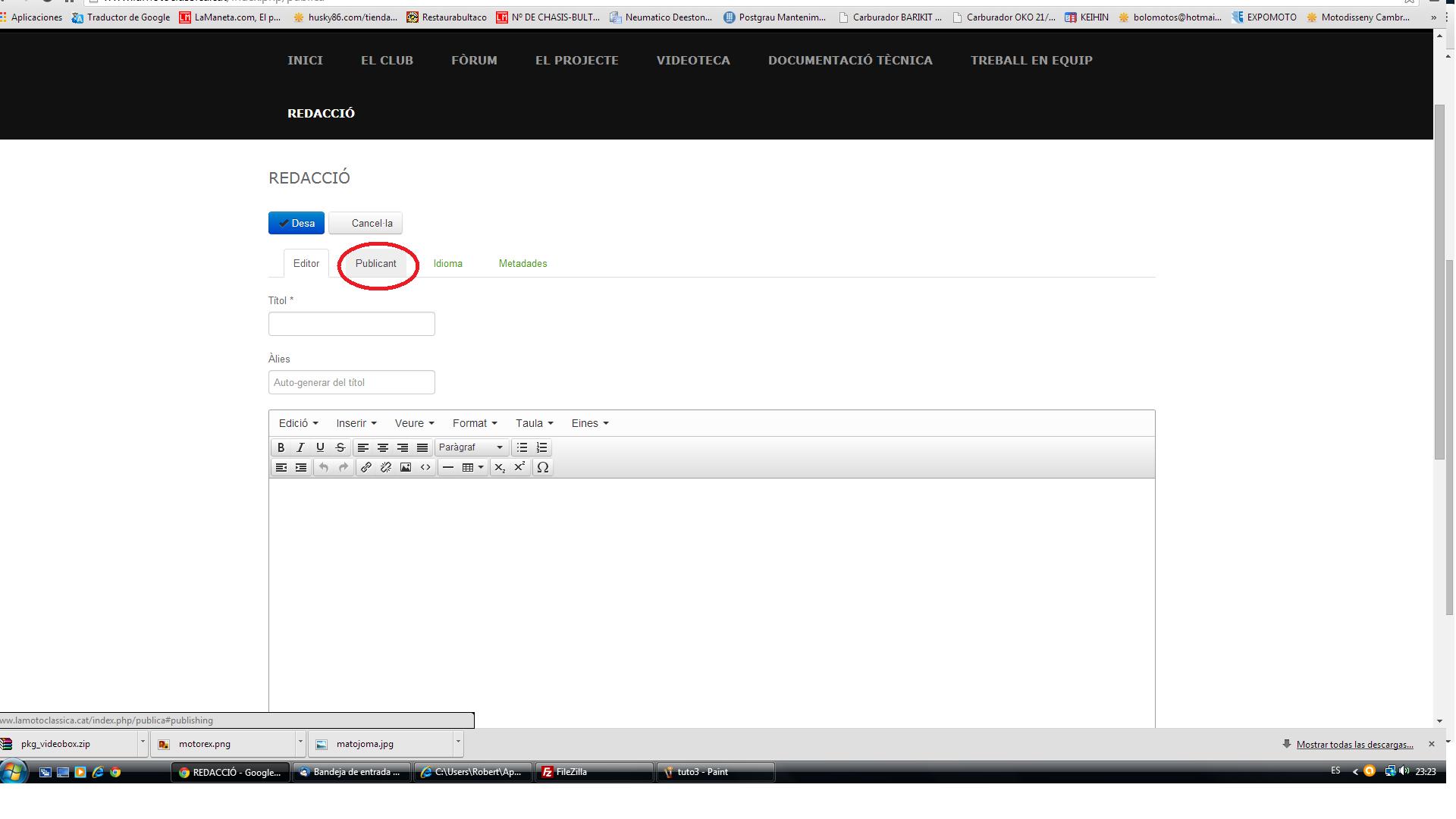The image size is (1456, 819).
Task: Click the Insert link icon
Action: pyautogui.click(x=366, y=467)
